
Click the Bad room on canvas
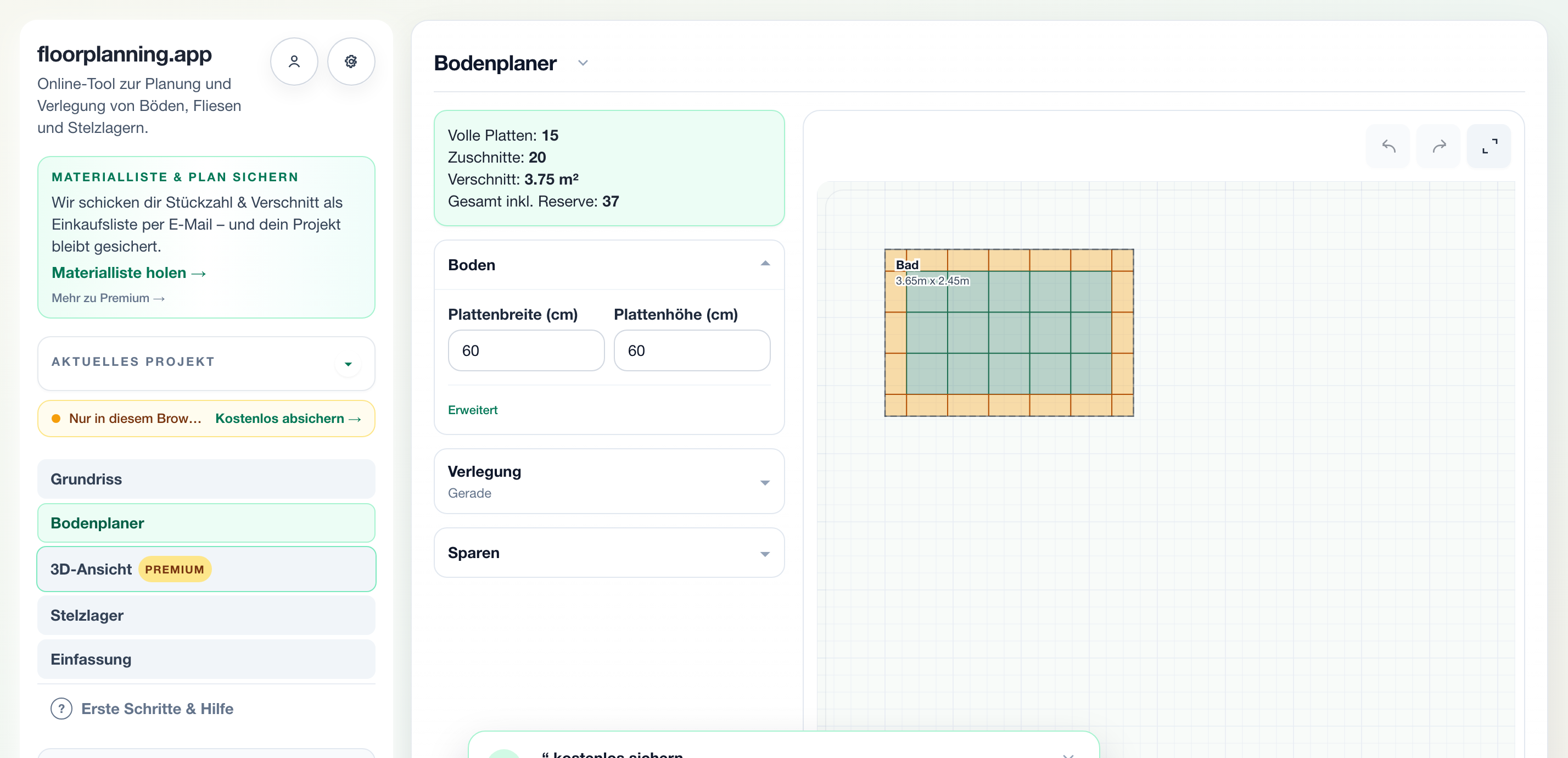pos(1009,333)
